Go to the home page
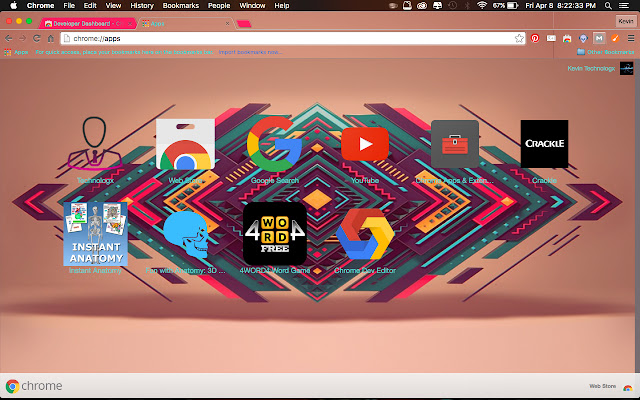The height and width of the screenshot is (400, 640). pyautogui.click(x=51, y=38)
